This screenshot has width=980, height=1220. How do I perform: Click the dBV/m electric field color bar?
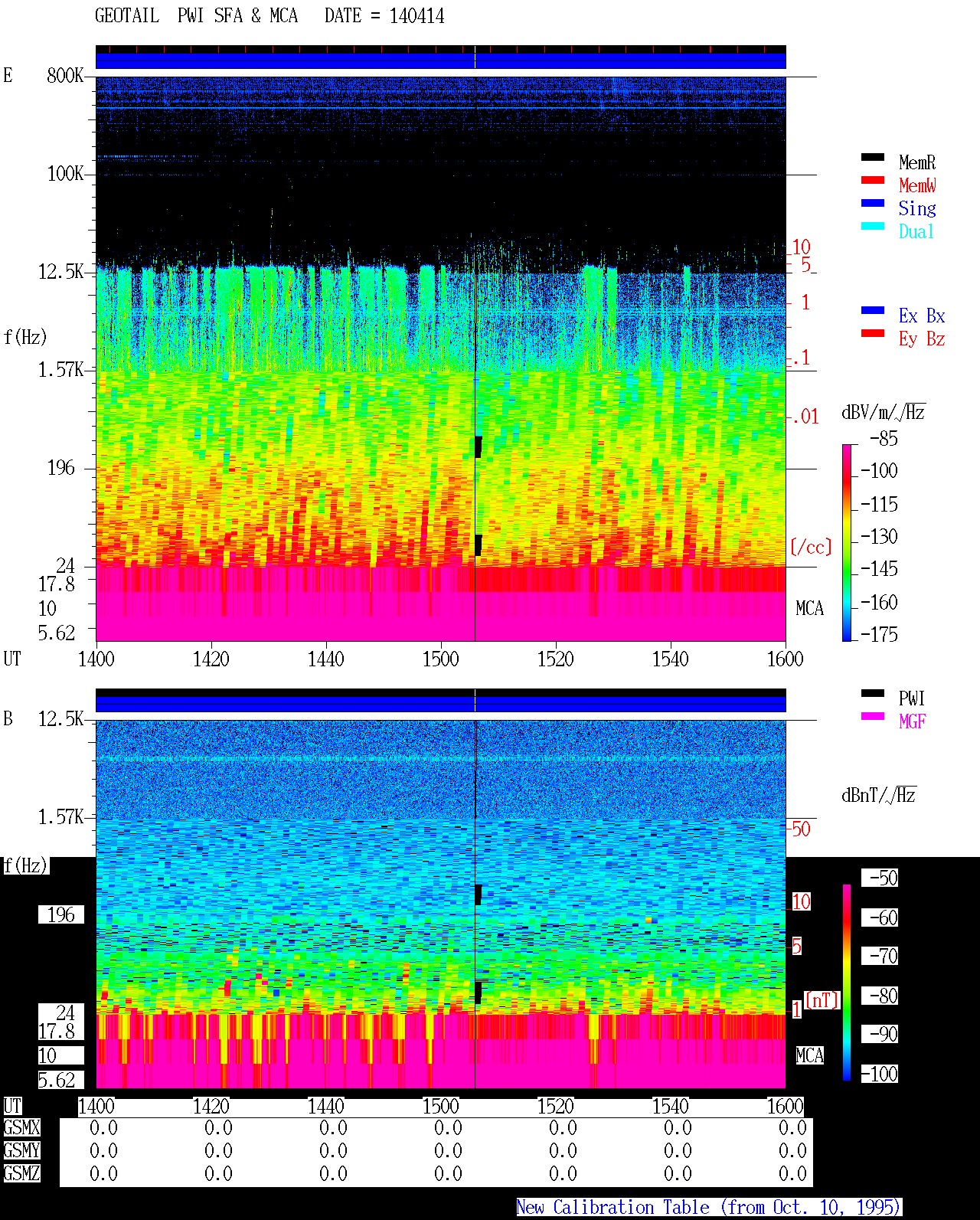pos(846,542)
